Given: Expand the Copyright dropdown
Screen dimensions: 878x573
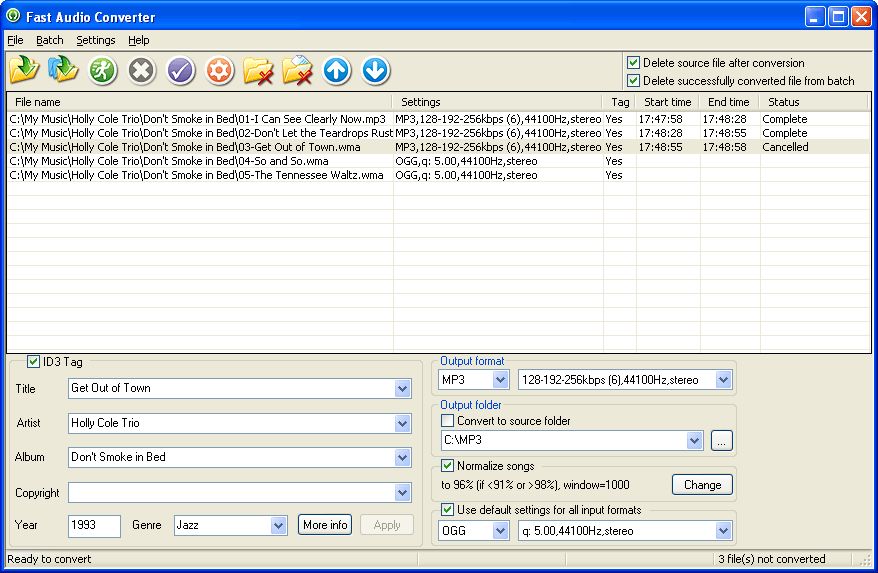Looking at the screenshot, I should click(402, 493).
